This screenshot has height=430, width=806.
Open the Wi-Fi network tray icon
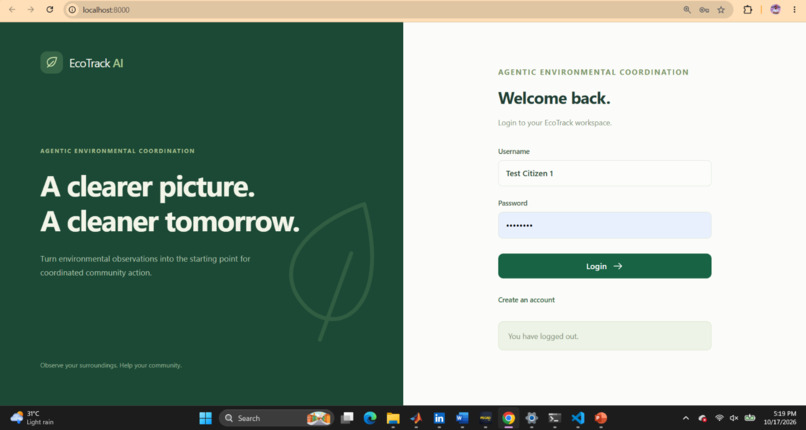click(x=719, y=418)
